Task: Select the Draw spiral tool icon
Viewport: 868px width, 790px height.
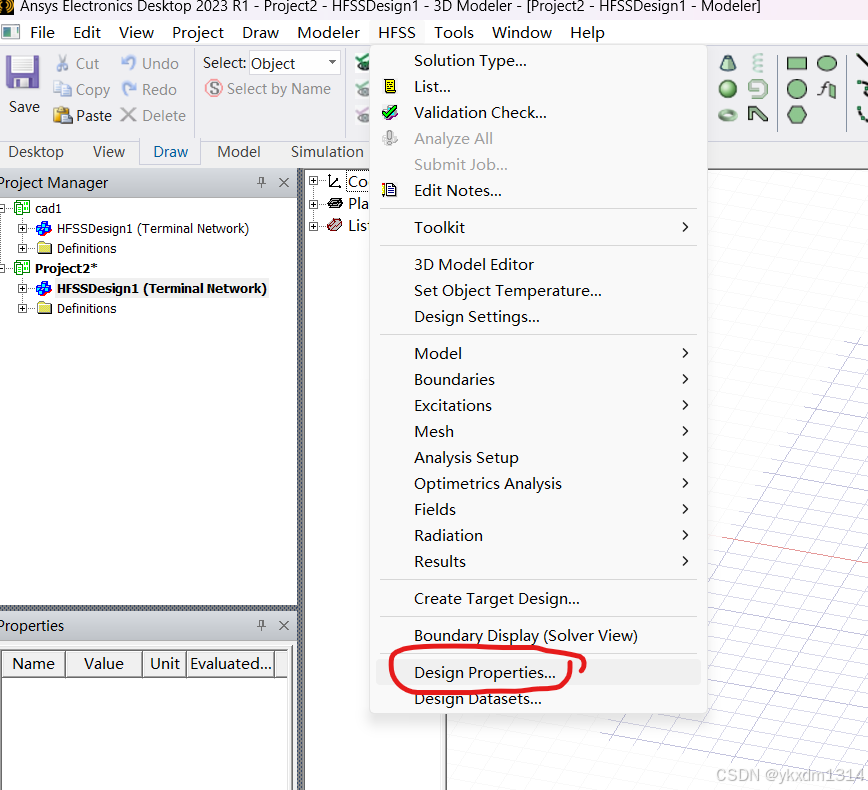Action: [x=758, y=89]
